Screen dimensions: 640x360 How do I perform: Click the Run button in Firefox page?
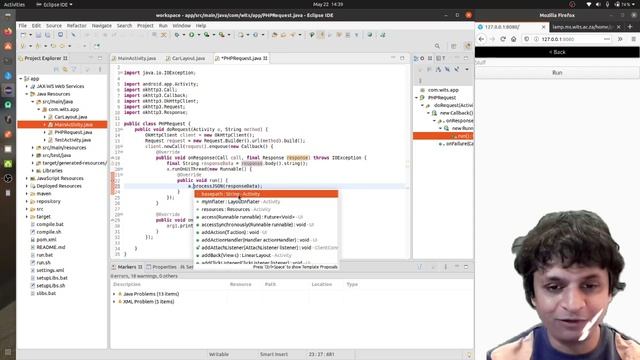[557, 72]
